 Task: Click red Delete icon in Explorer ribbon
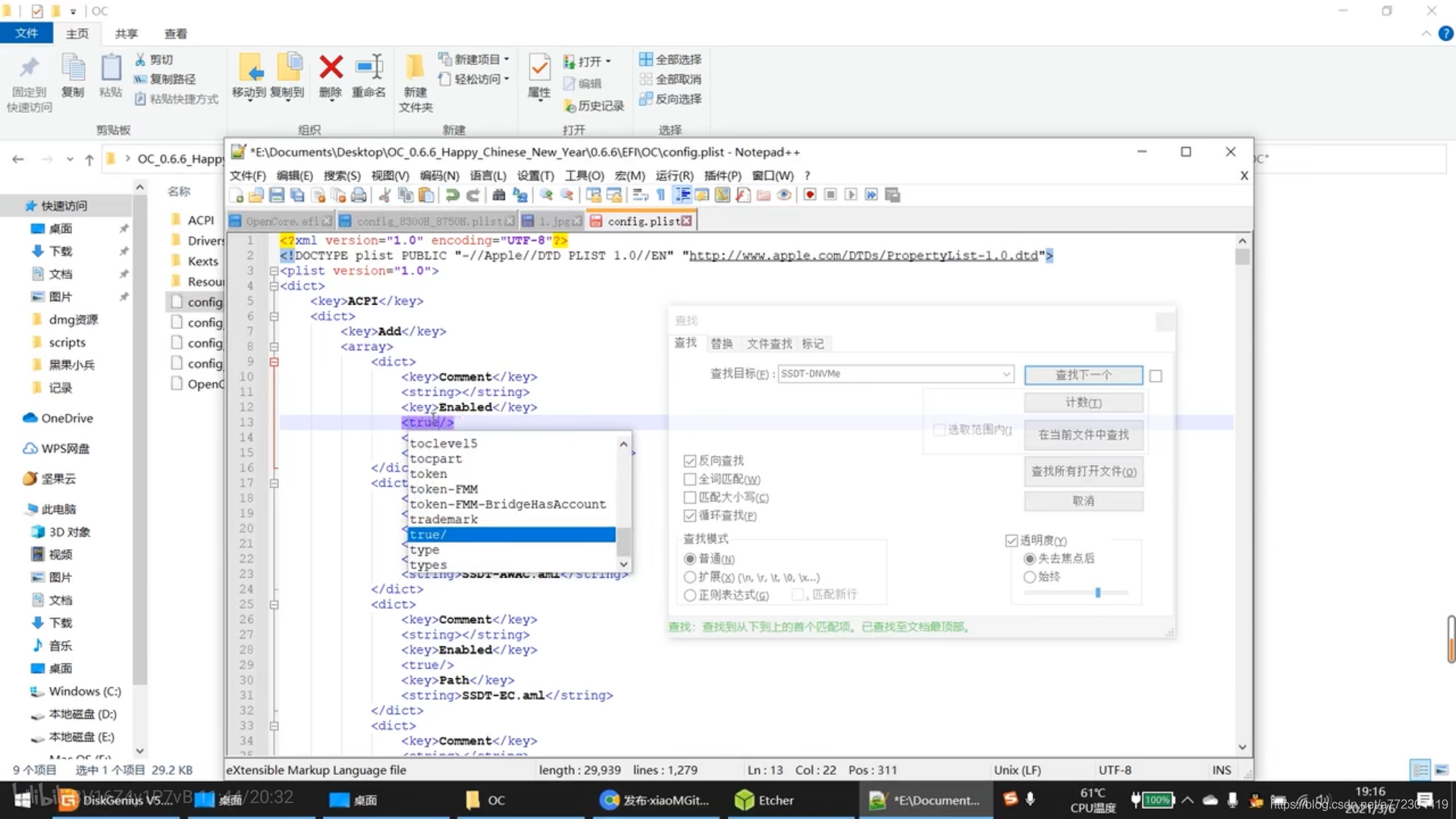pyautogui.click(x=331, y=67)
